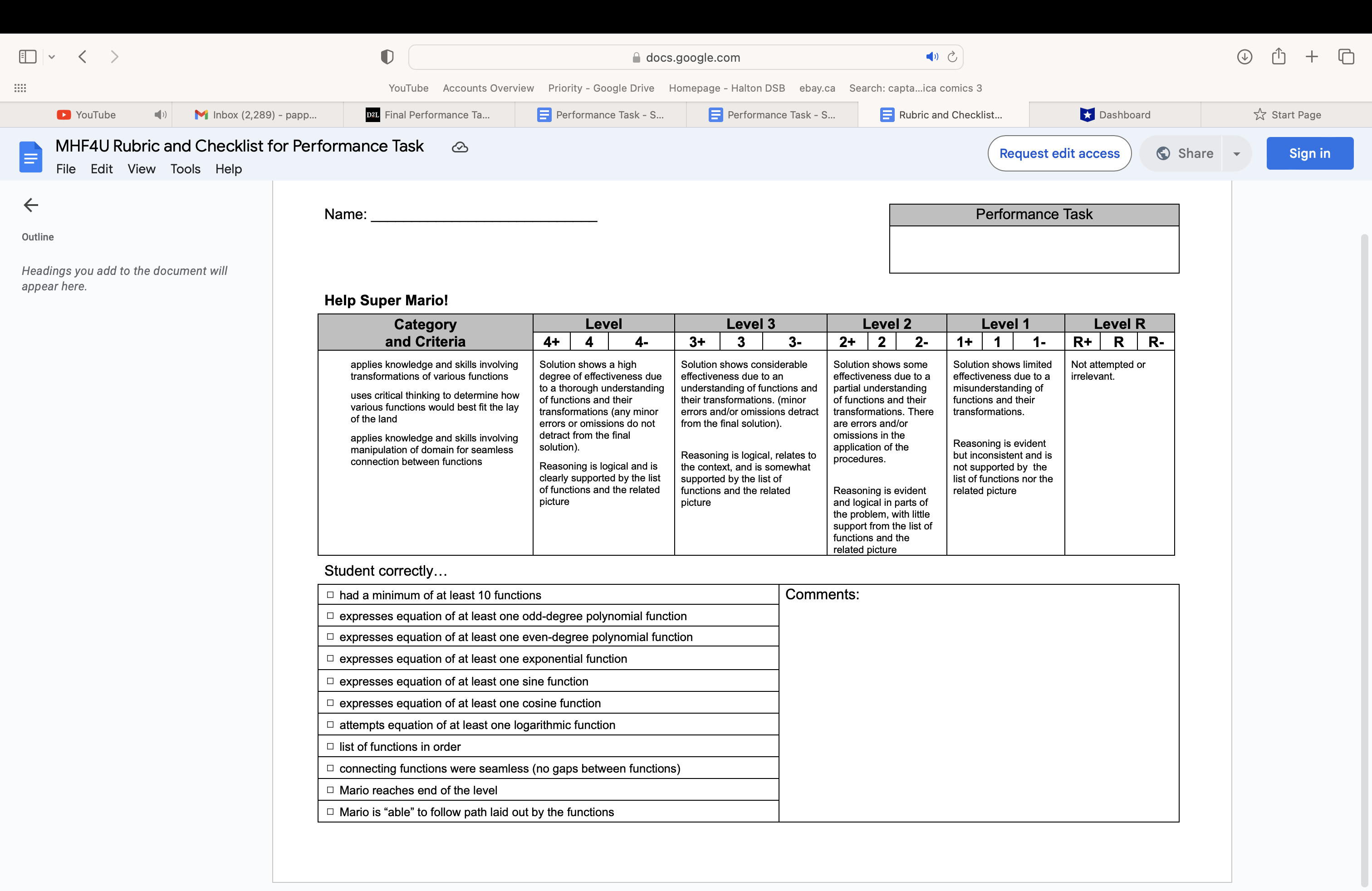1372x891 pixels.
Task: Click the Safari sidebar toggle icon
Action: point(28,56)
